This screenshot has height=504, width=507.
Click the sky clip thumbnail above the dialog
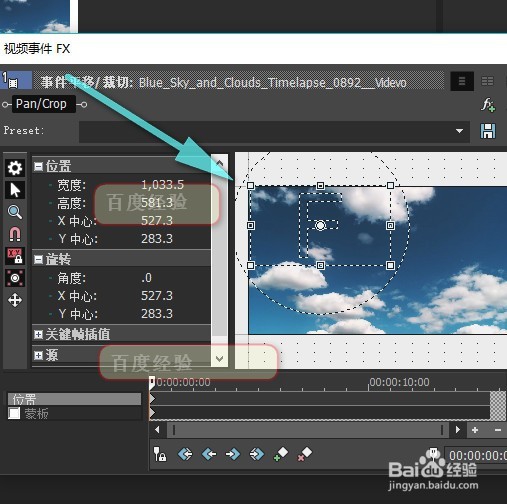point(35,16)
